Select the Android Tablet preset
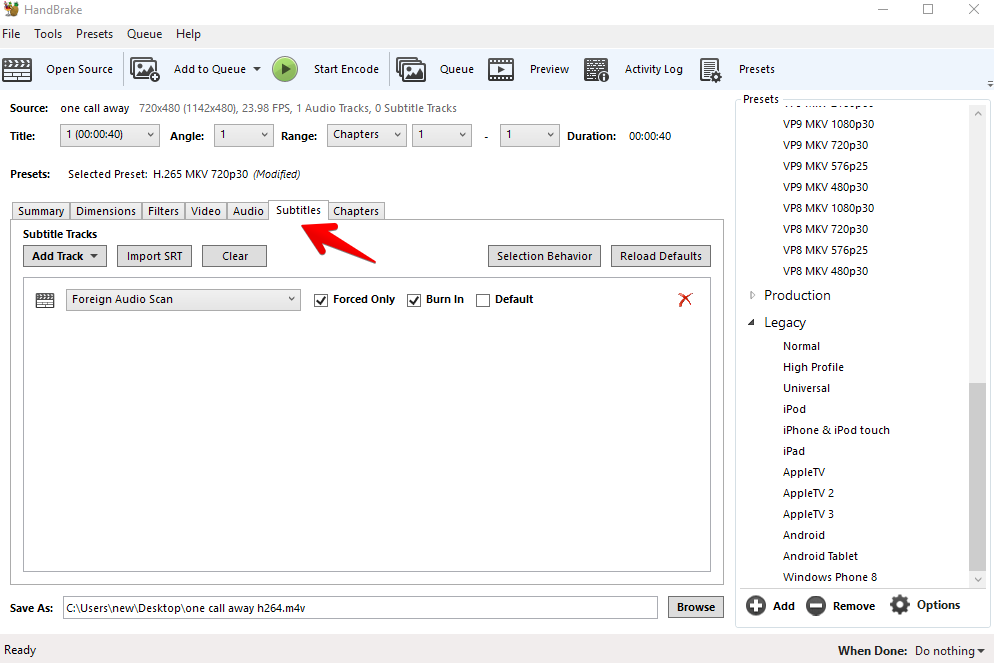The width and height of the screenshot is (994, 663). click(820, 556)
